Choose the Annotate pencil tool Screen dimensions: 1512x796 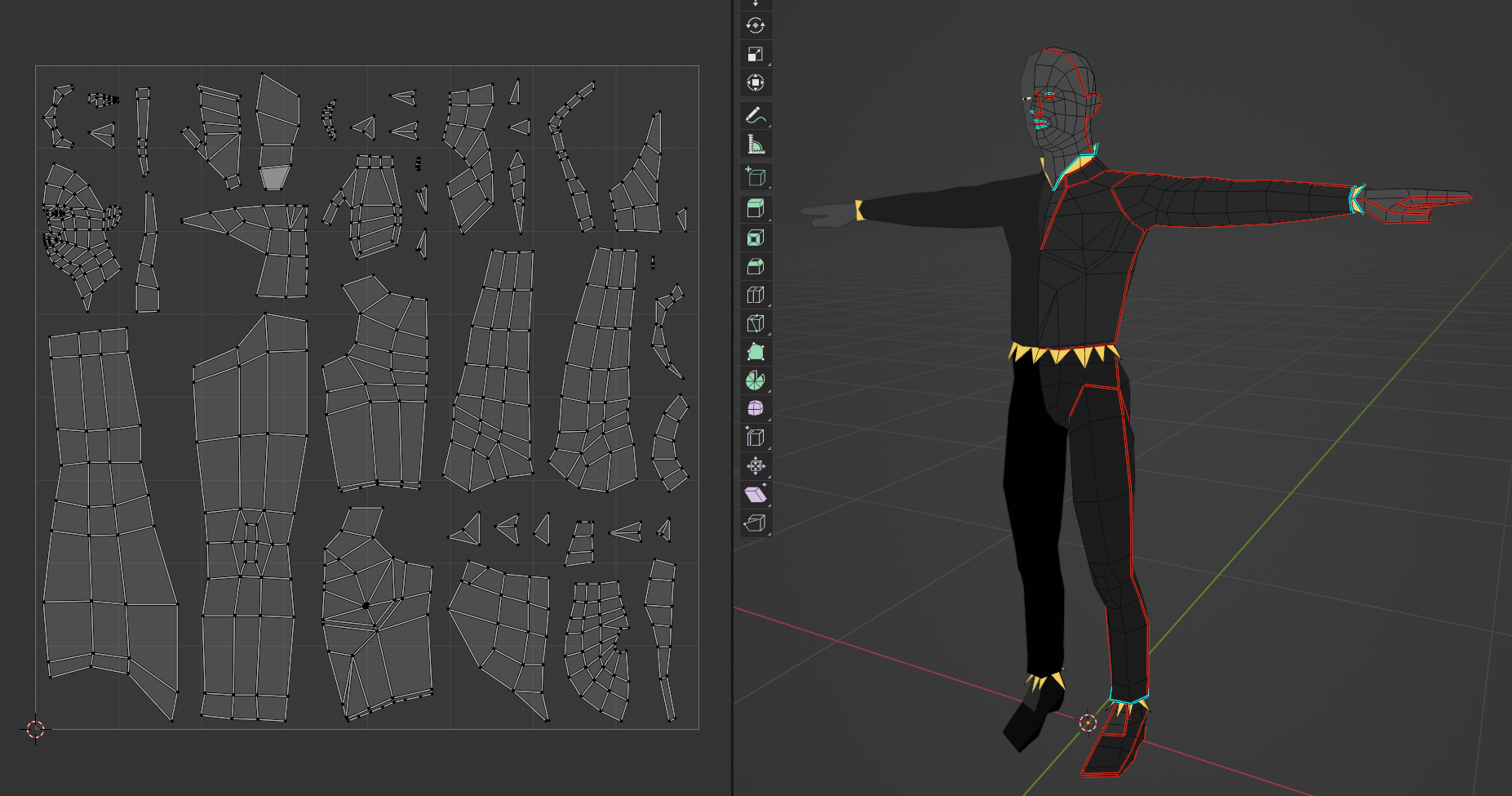(x=756, y=116)
